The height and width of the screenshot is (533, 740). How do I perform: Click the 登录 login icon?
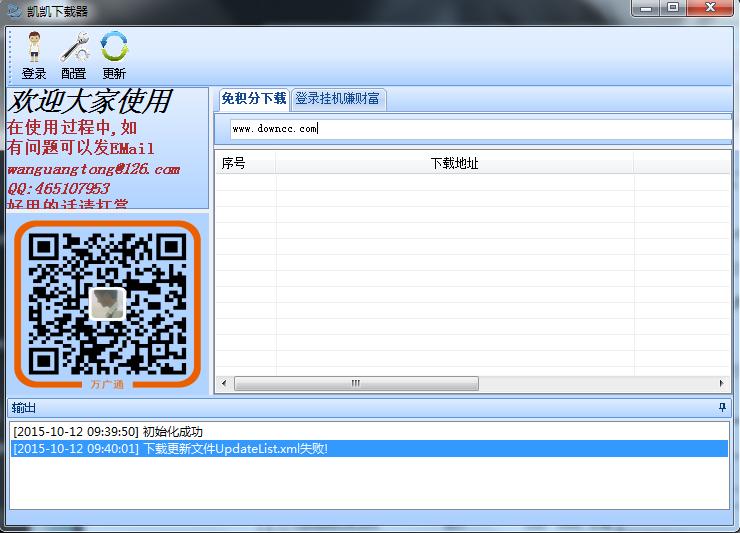click(x=34, y=55)
